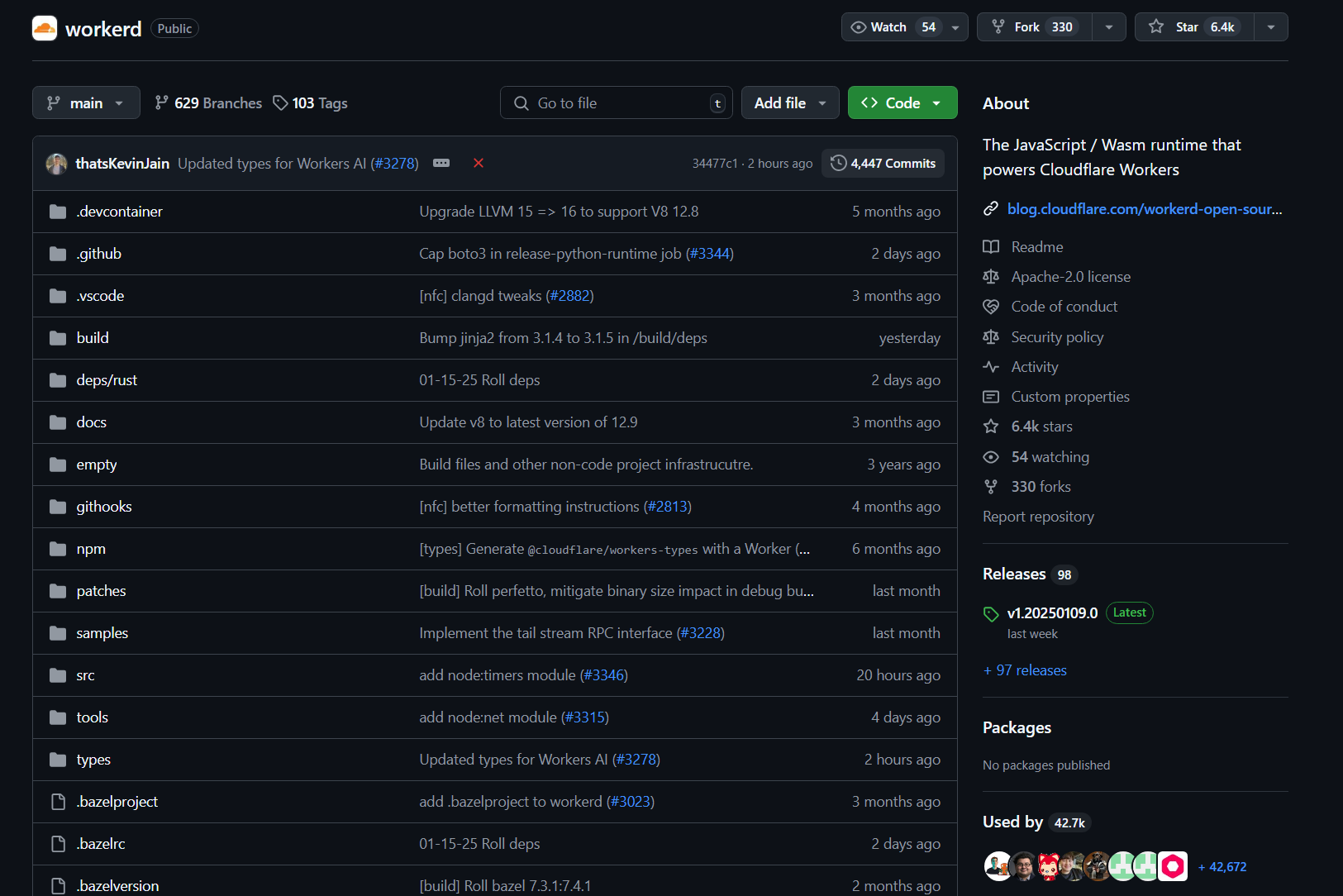This screenshot has width=1343, height=896.
Task: Expand the Fork options dropdown arrow
Action: coord(1109,27)
